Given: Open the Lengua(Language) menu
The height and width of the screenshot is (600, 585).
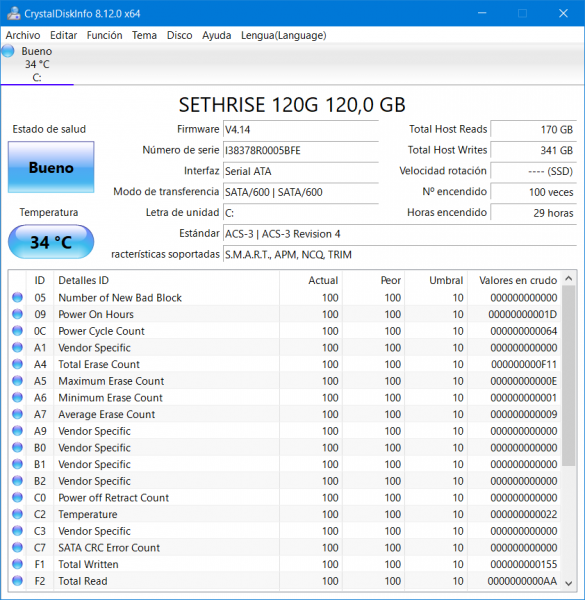Looking at the screenshot, I should pos(284,35).
